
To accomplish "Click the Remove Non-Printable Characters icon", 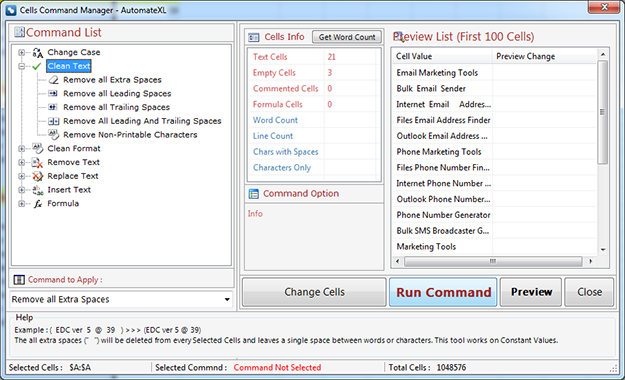I will pos(53,134).
